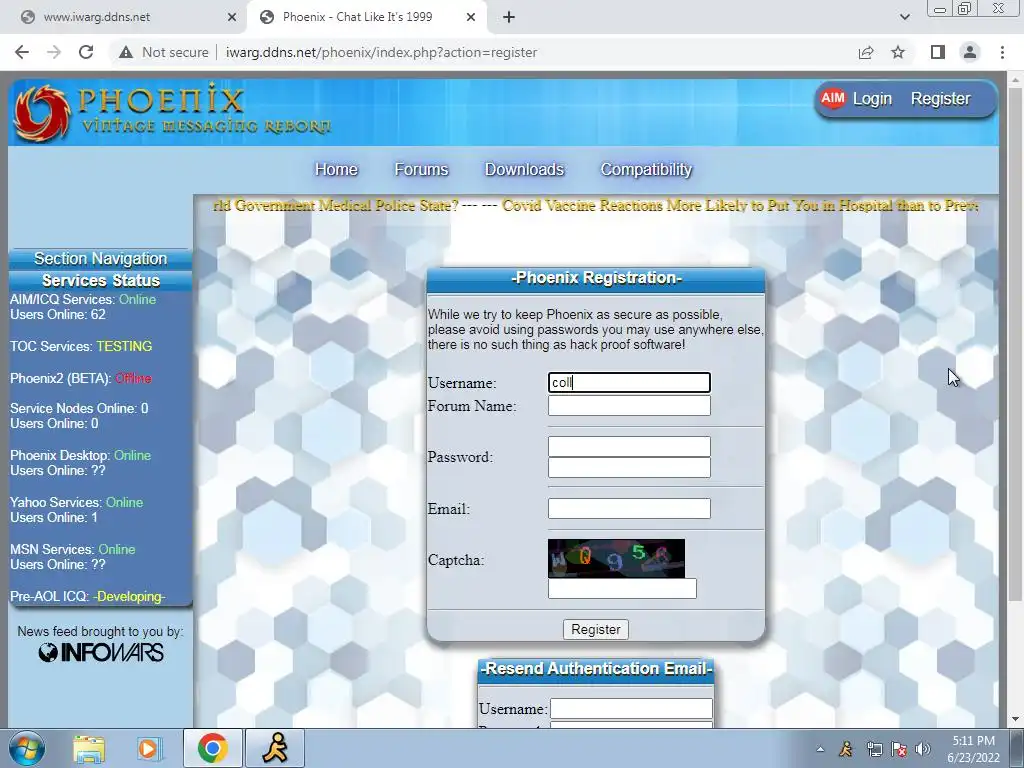Screen dimensions: 1024x768
Task: Click the AIM icon in the system tray
Action: point(846,749)
